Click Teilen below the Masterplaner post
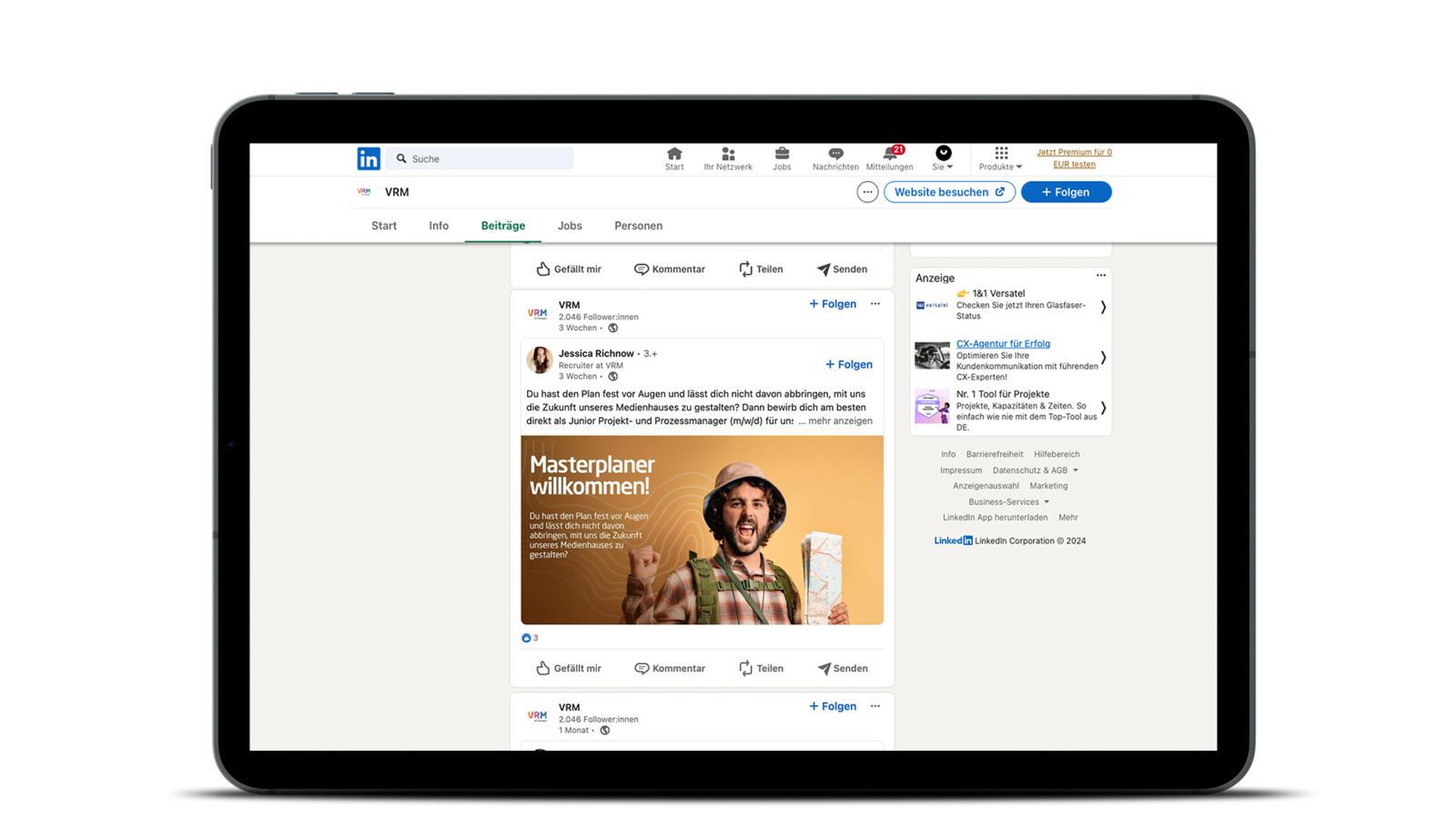1456x819 pixels. coord(761,668)
